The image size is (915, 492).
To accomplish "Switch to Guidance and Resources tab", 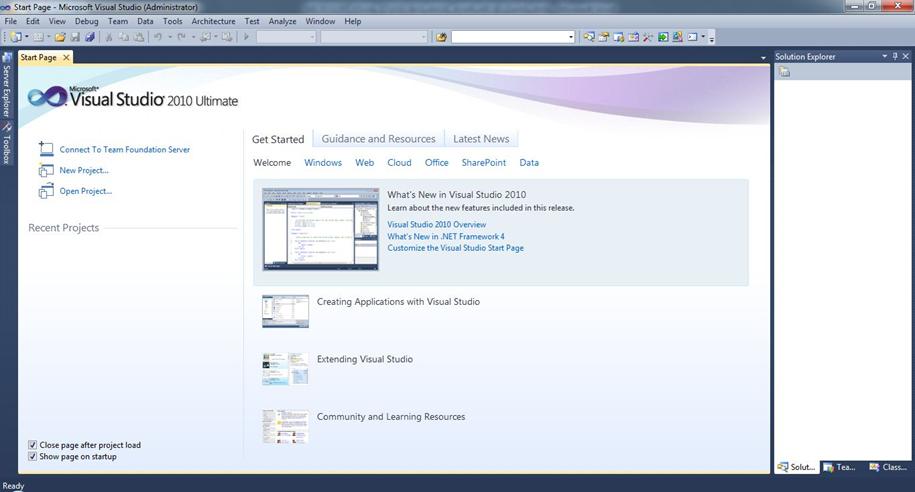I will [378, 139].
